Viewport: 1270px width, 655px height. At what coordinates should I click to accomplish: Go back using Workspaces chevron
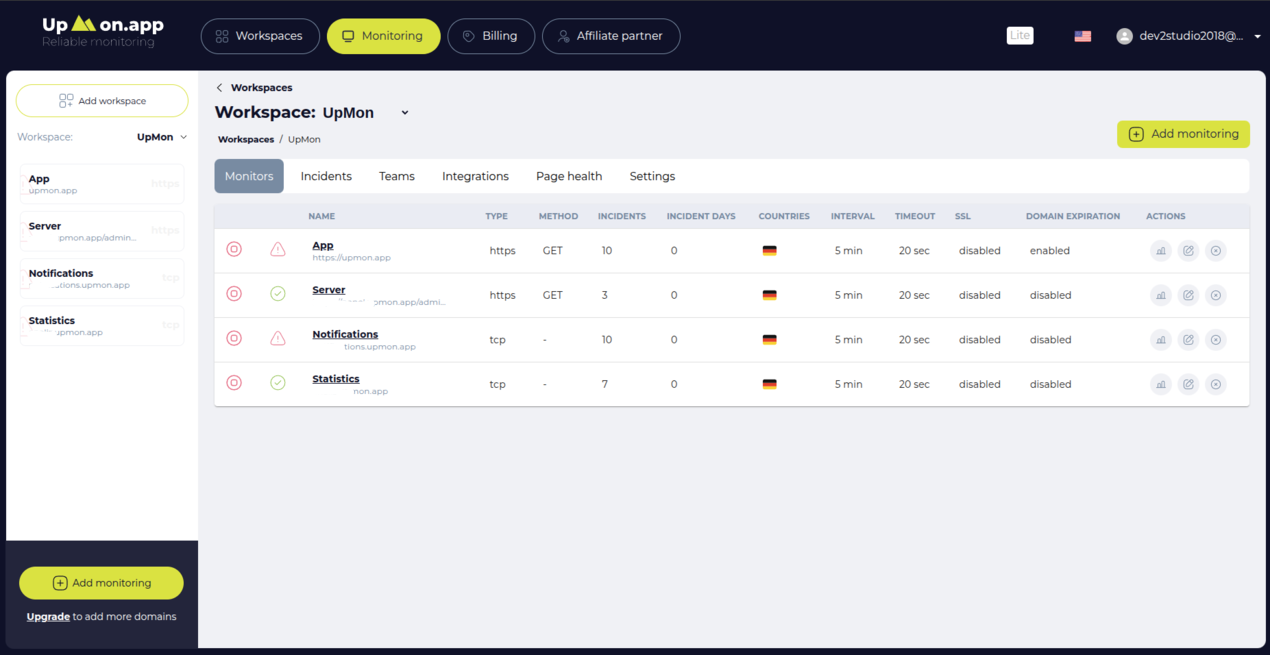(x=220, y=88)
